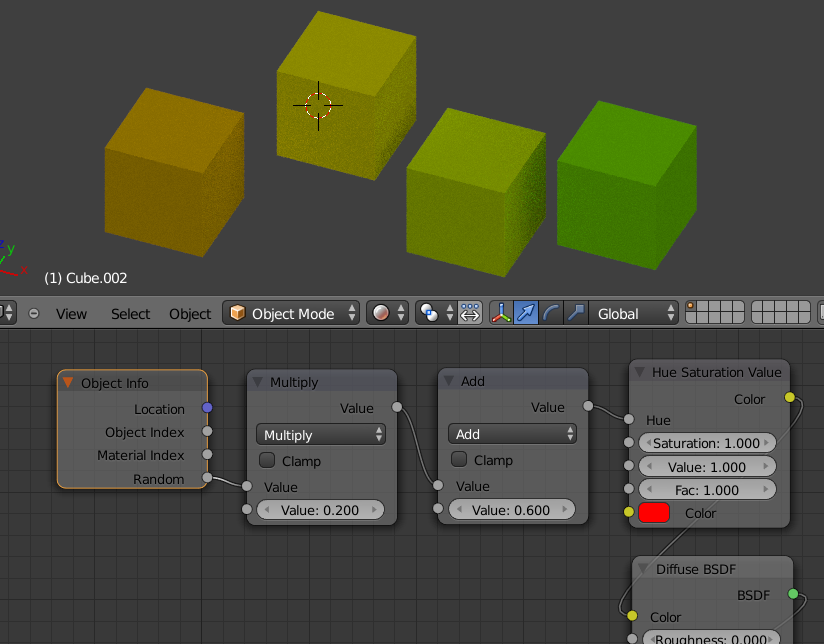Open the View menu
This screenshot has width=824, height=644.
tap(71, 313)
